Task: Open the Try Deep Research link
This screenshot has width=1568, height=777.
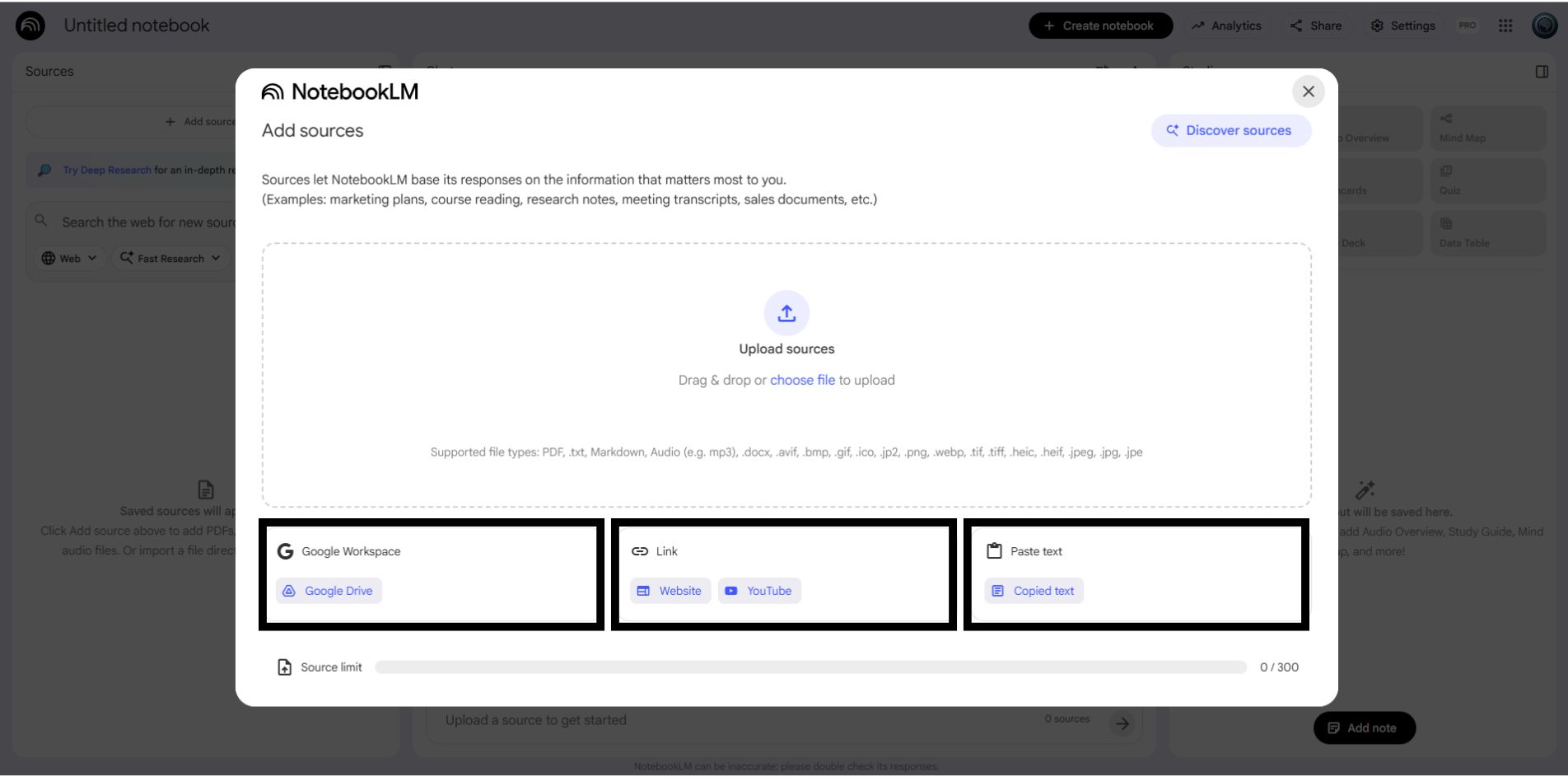Action: [x=107, y=170]
